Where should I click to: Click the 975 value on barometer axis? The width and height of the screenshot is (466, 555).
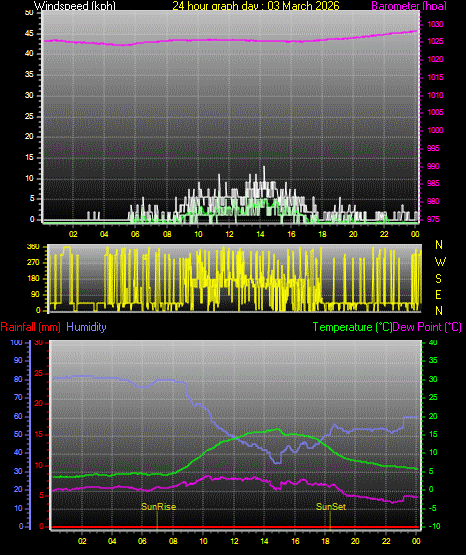coord(433,219)
